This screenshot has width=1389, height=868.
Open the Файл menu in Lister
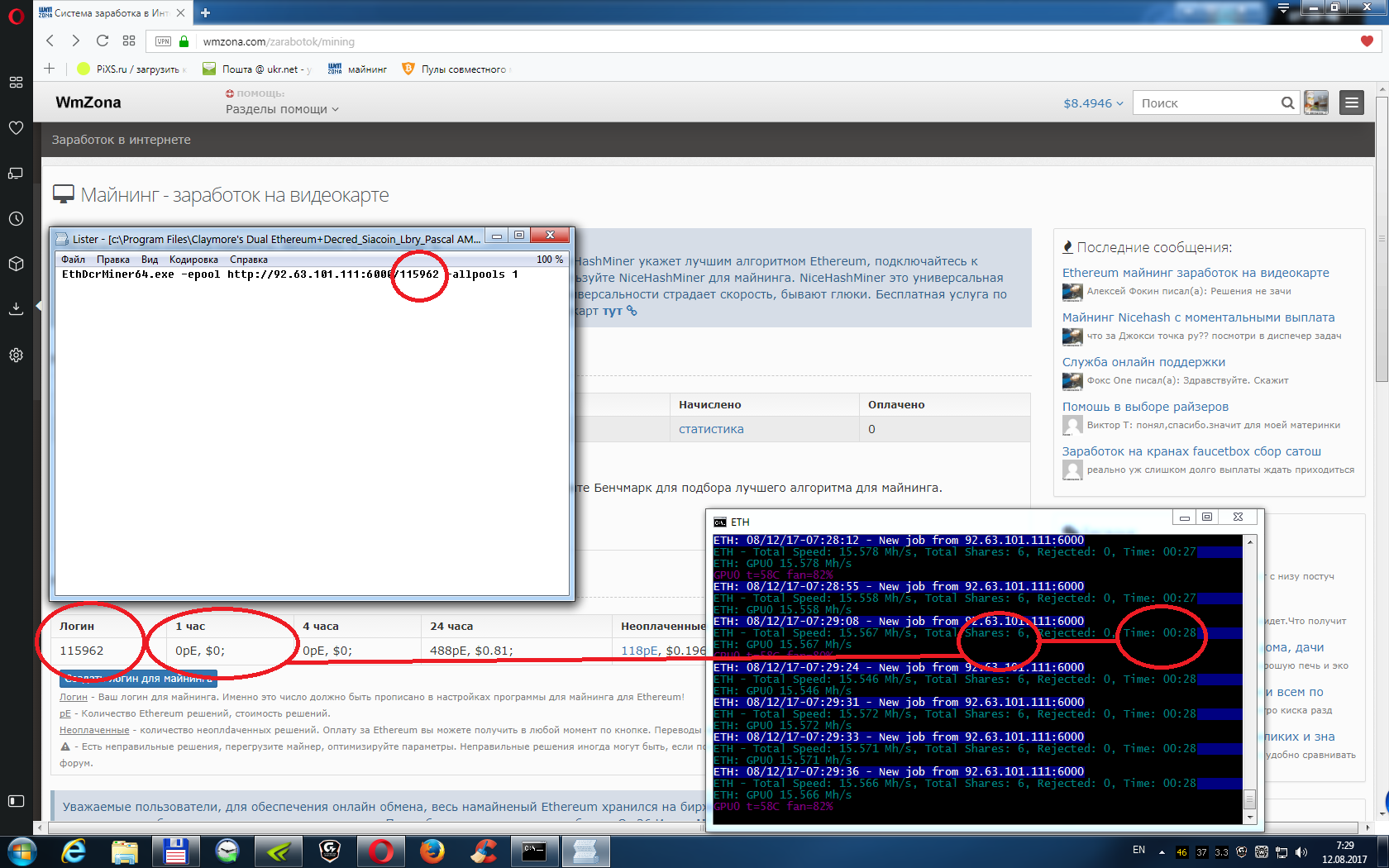(x=73, y=260)
